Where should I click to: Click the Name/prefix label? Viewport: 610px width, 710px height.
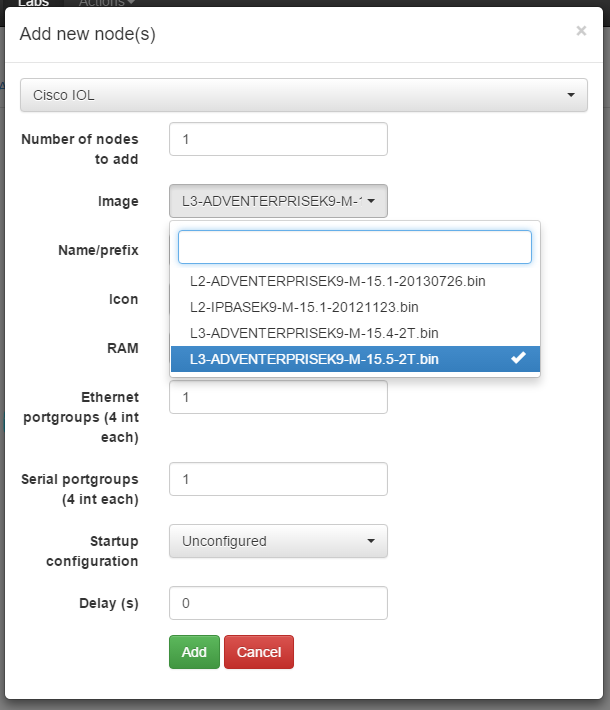pos(98,250)
